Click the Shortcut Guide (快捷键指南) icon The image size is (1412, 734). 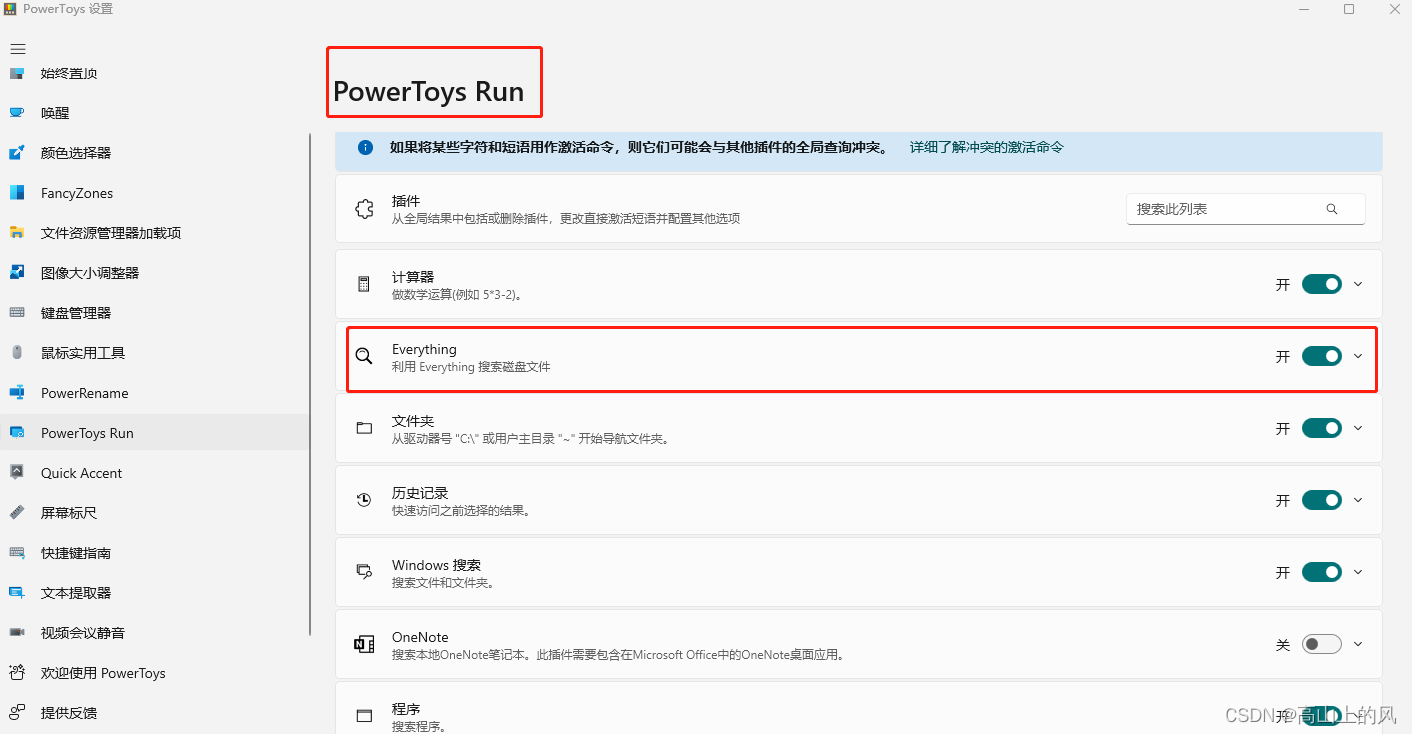[17, 553]
